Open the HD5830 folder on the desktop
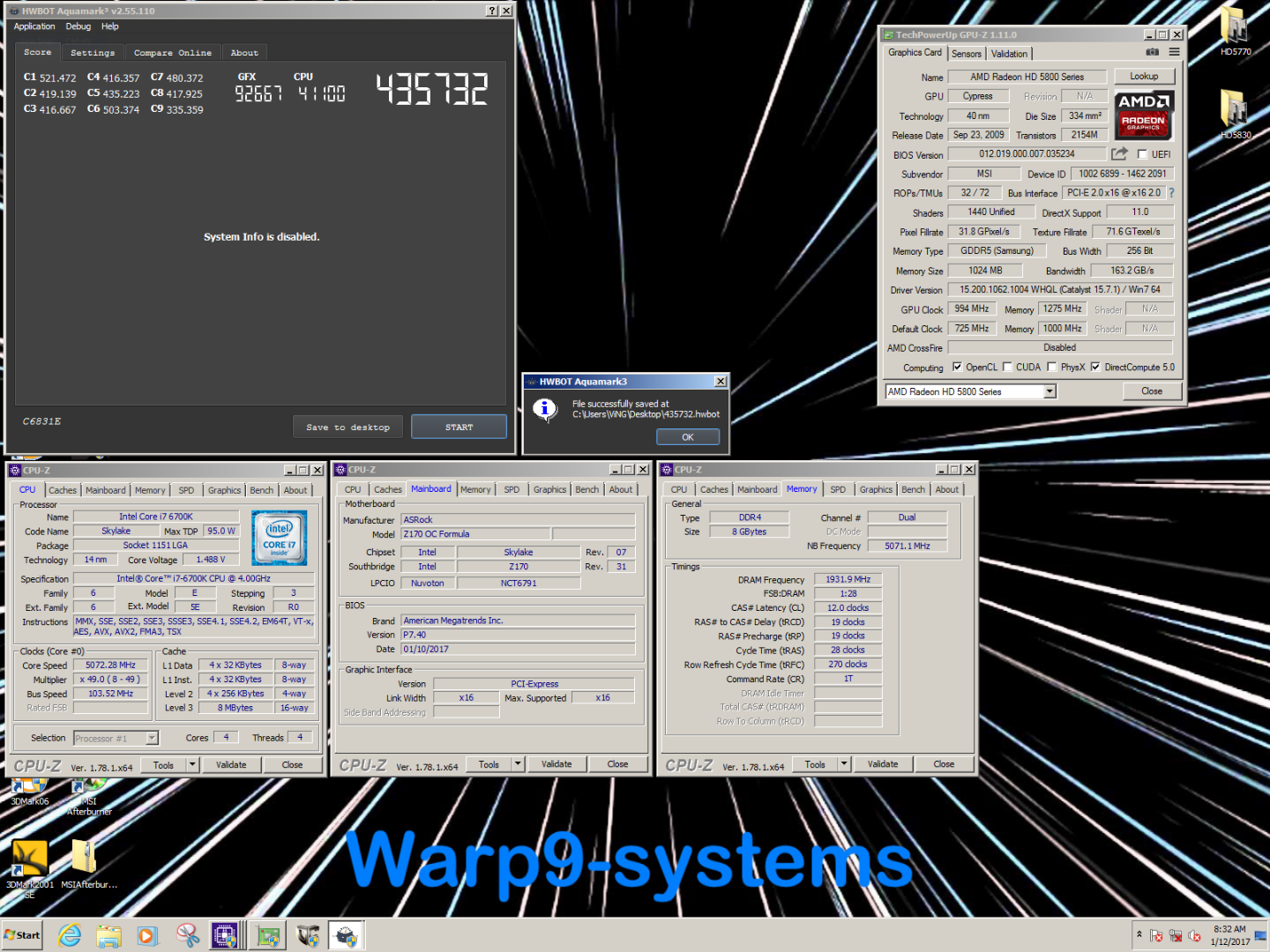 point(1235,115)
